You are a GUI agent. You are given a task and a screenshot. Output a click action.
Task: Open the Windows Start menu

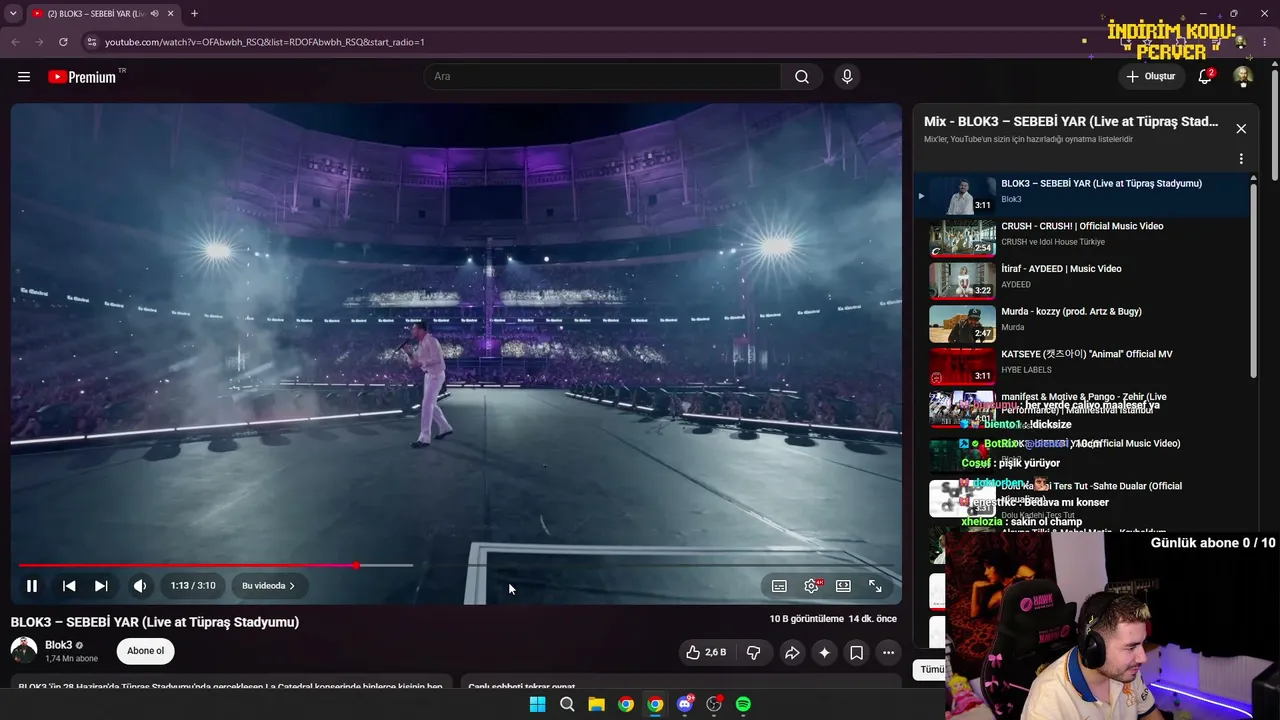537,704
